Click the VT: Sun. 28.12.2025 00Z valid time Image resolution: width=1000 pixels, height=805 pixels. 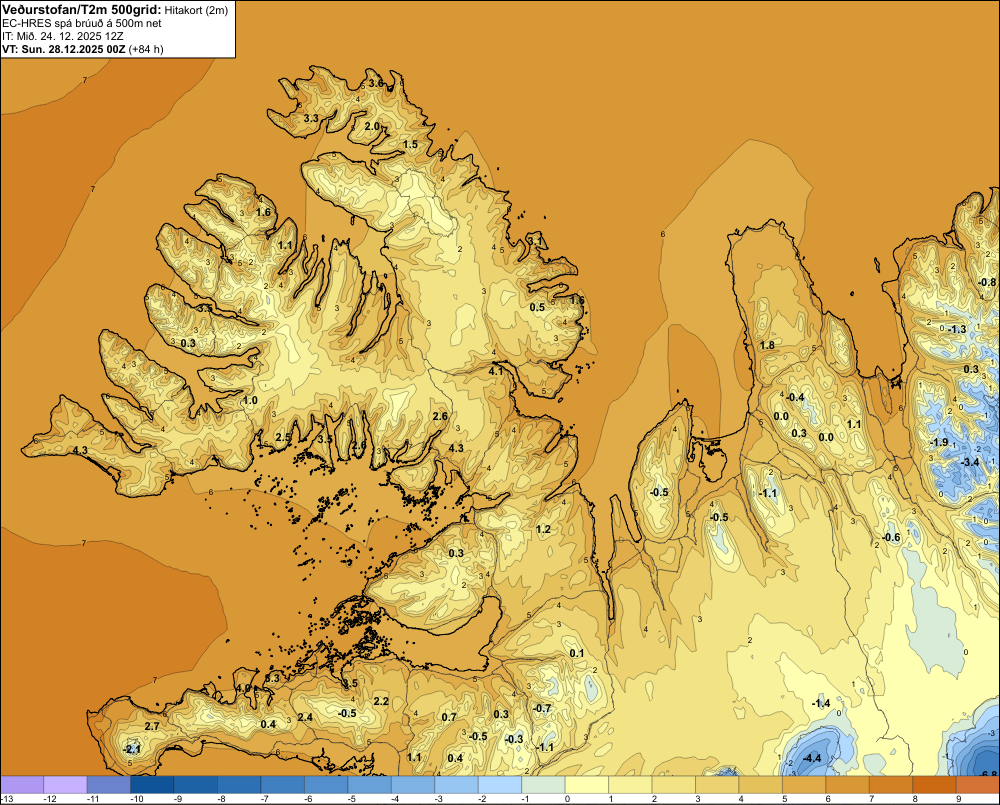(x=63, y=49)
